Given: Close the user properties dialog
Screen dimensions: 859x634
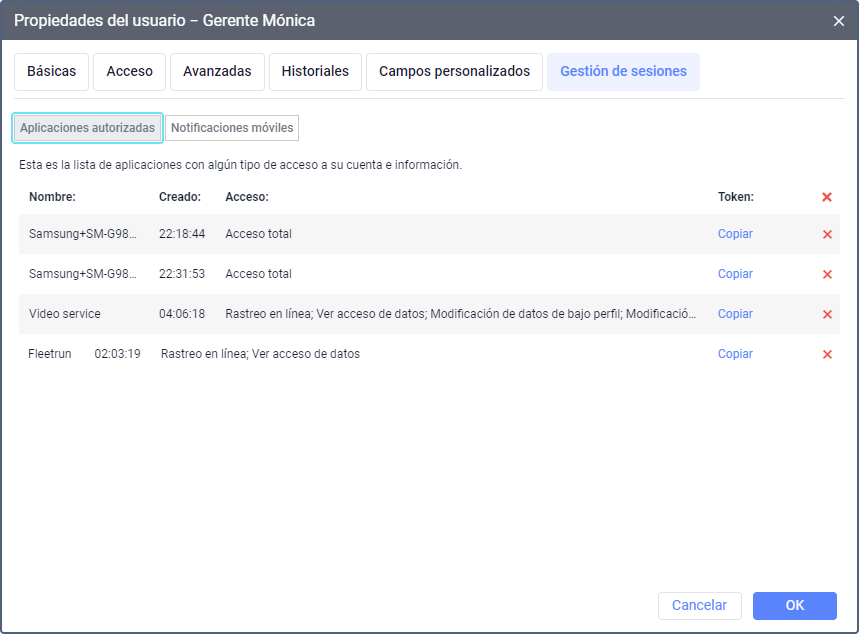Looking at the screenshot, I should pyautogui.click(x=838, y=20).
